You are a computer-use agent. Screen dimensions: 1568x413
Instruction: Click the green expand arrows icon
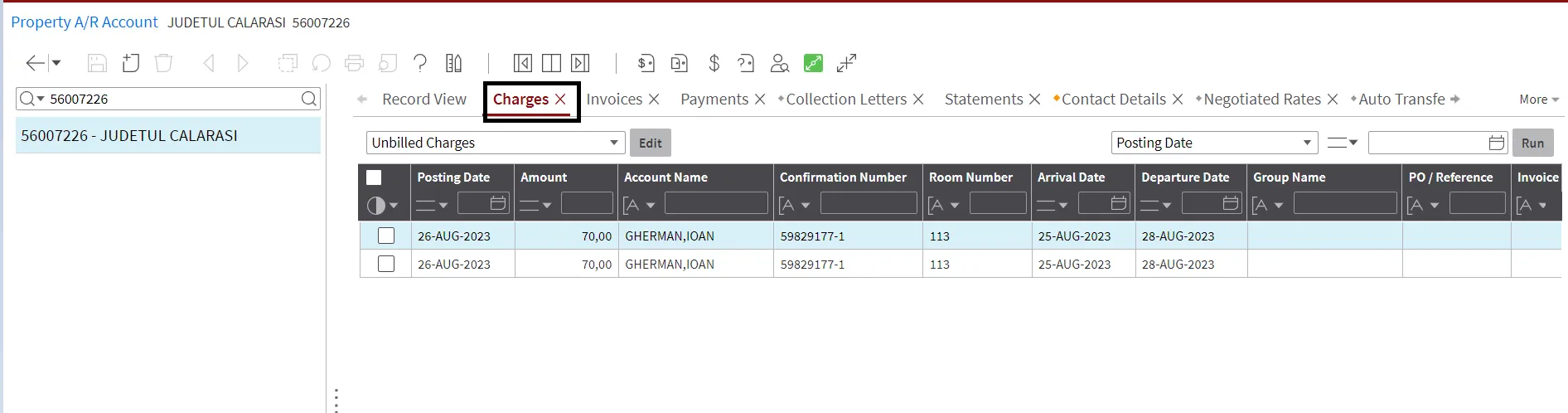click(x=814, y=63)
